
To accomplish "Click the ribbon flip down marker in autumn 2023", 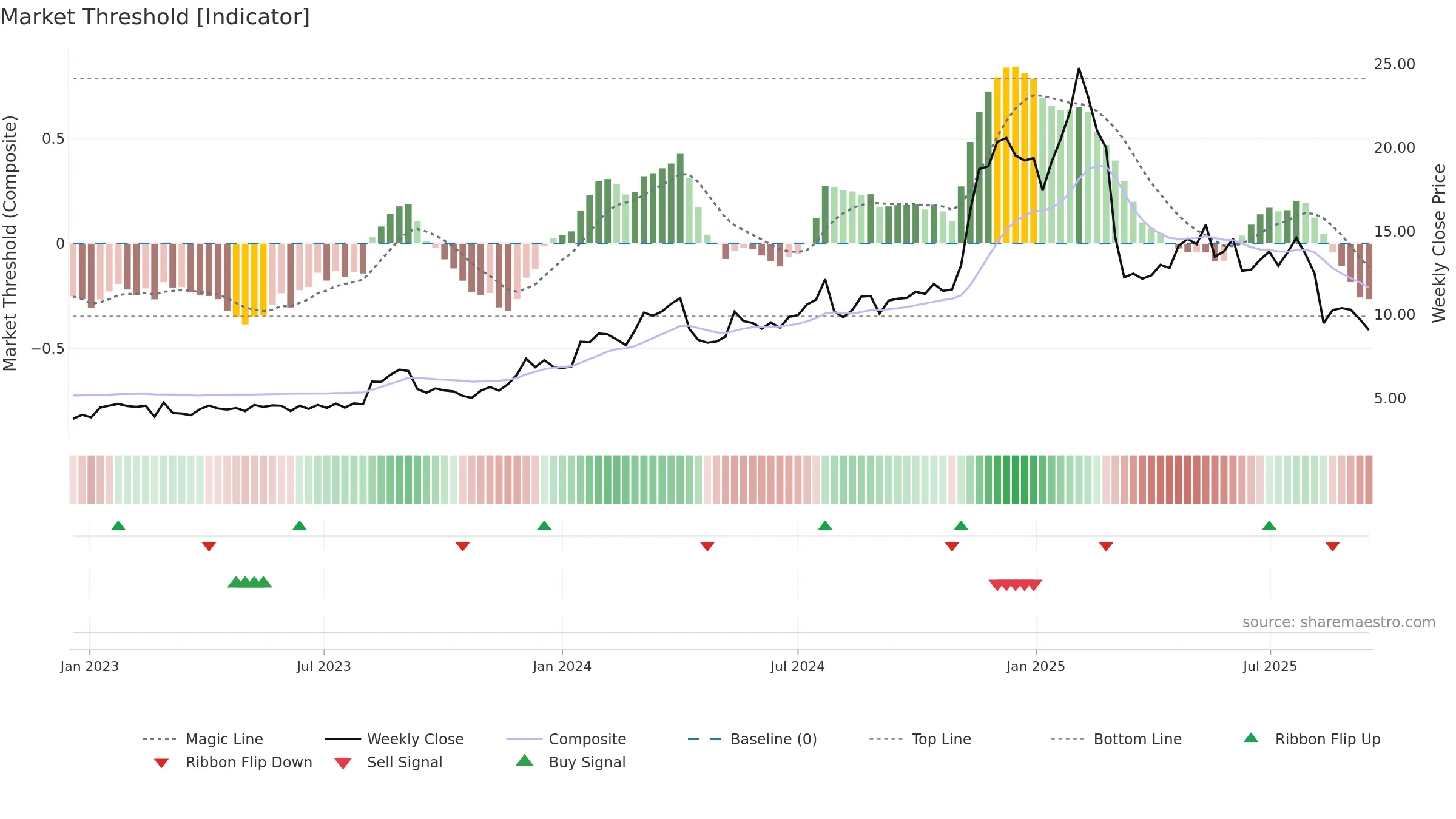I will tap(463, 547).
